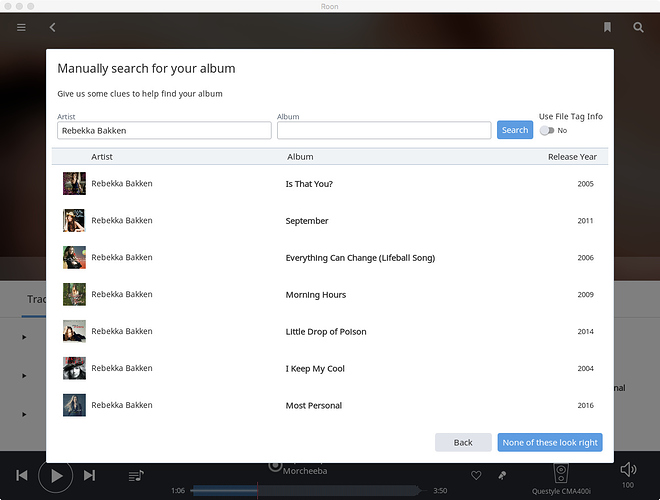This screenshot has height=500, width=660.
Task: Click the Tracks tab behind the dialog
Action: (x=36, y=299)
